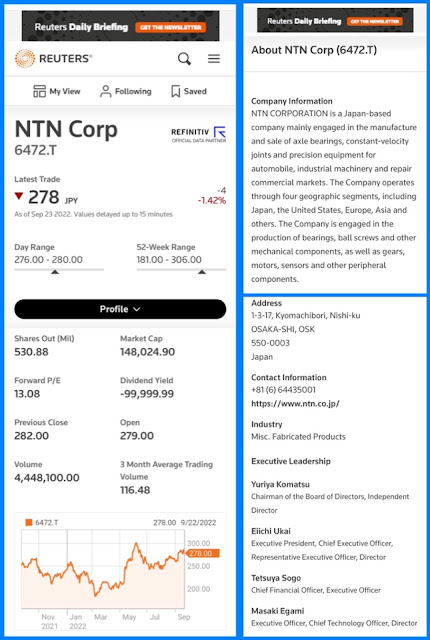Open the search magnifier icon

pyautogui.click(x=184, y=59)
